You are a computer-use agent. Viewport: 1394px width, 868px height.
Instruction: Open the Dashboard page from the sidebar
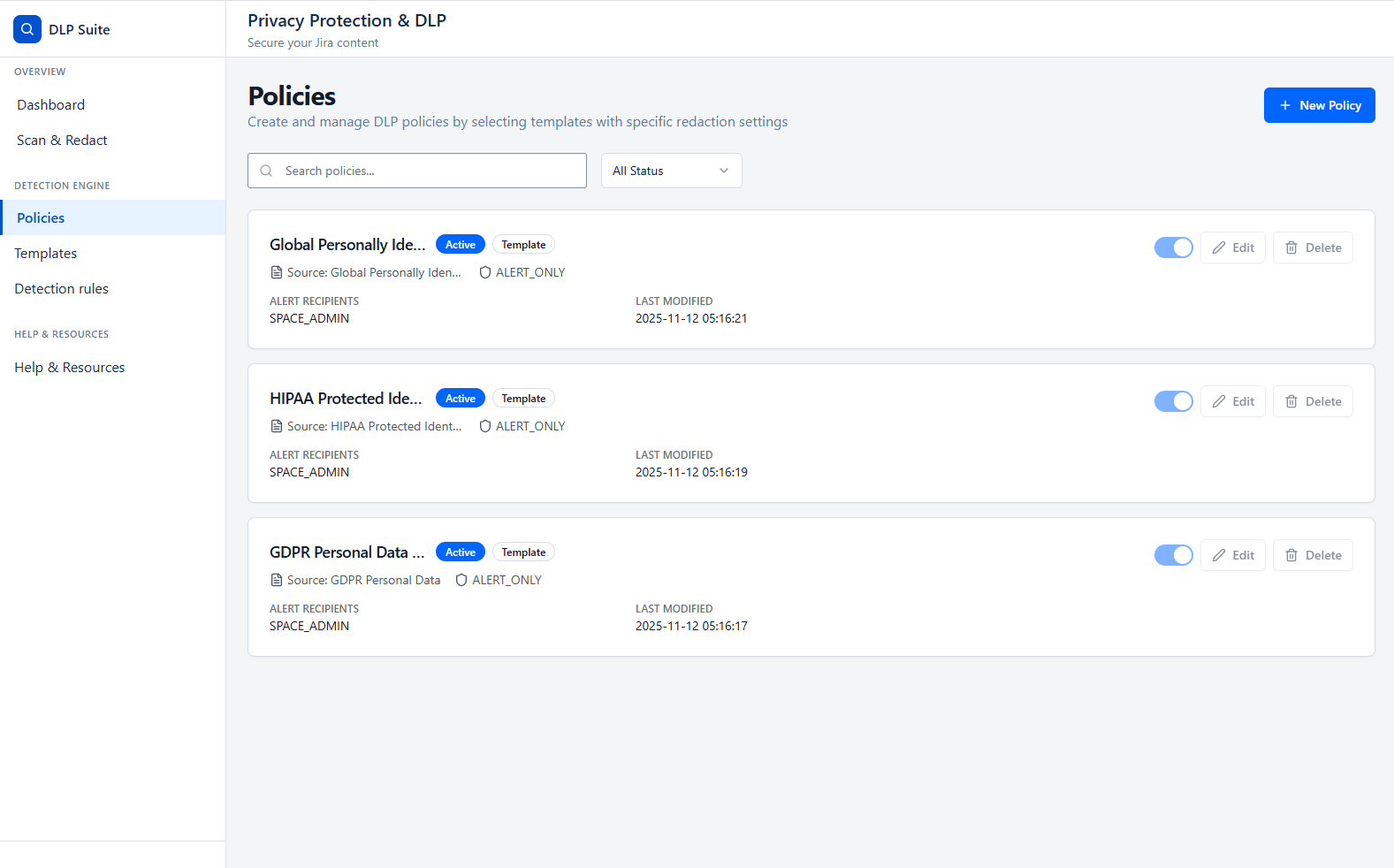[x=51, y=104]
